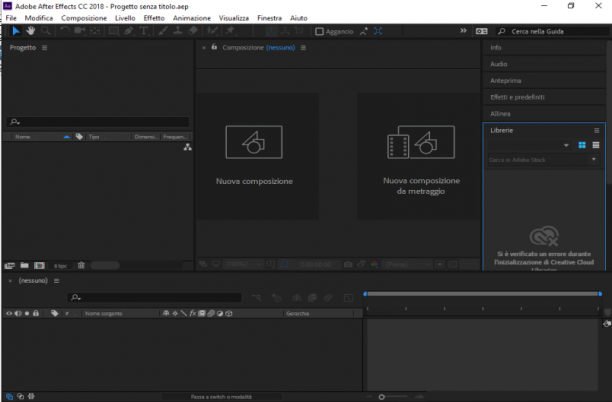Show libraries items in grid view
612x402 pixels.
[x=582, y=145]
